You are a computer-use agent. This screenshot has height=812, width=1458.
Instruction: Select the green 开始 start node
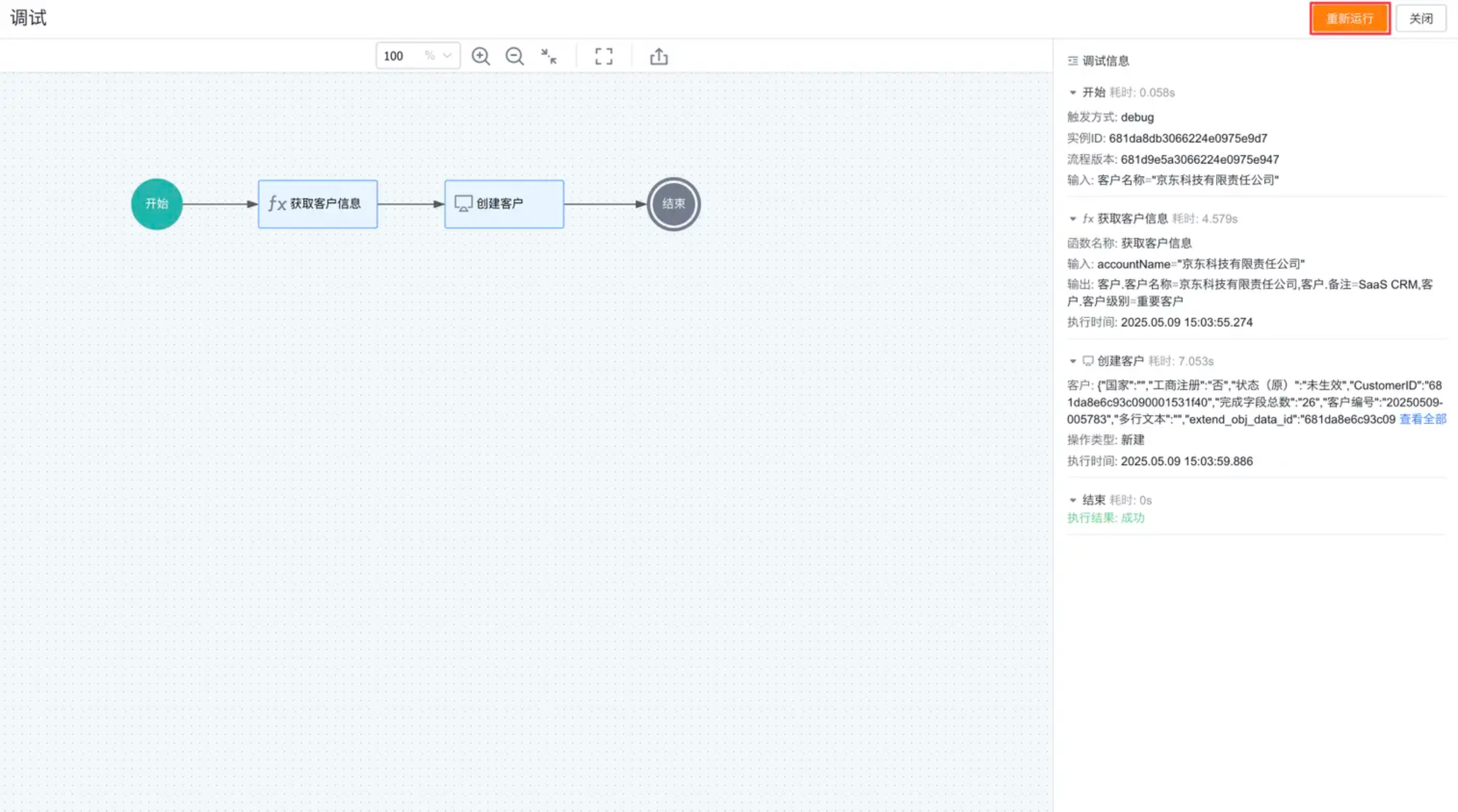[157, 204]
